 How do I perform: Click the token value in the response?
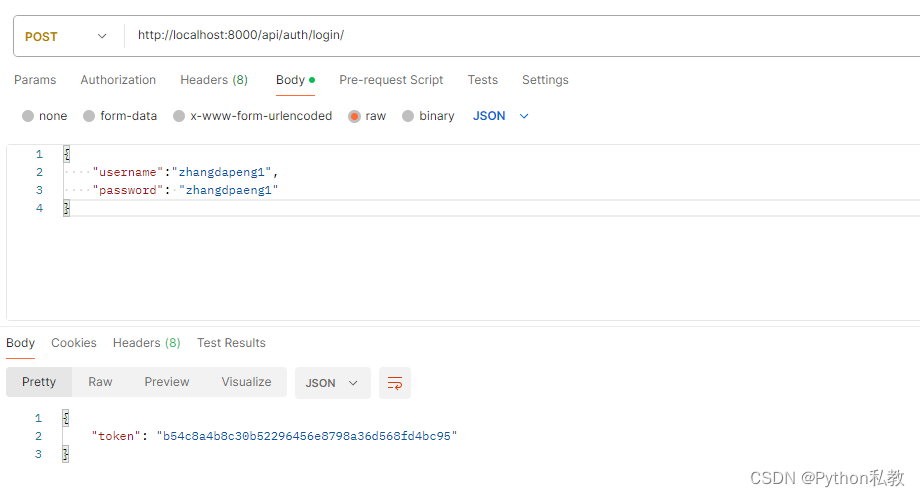[307, 436]
